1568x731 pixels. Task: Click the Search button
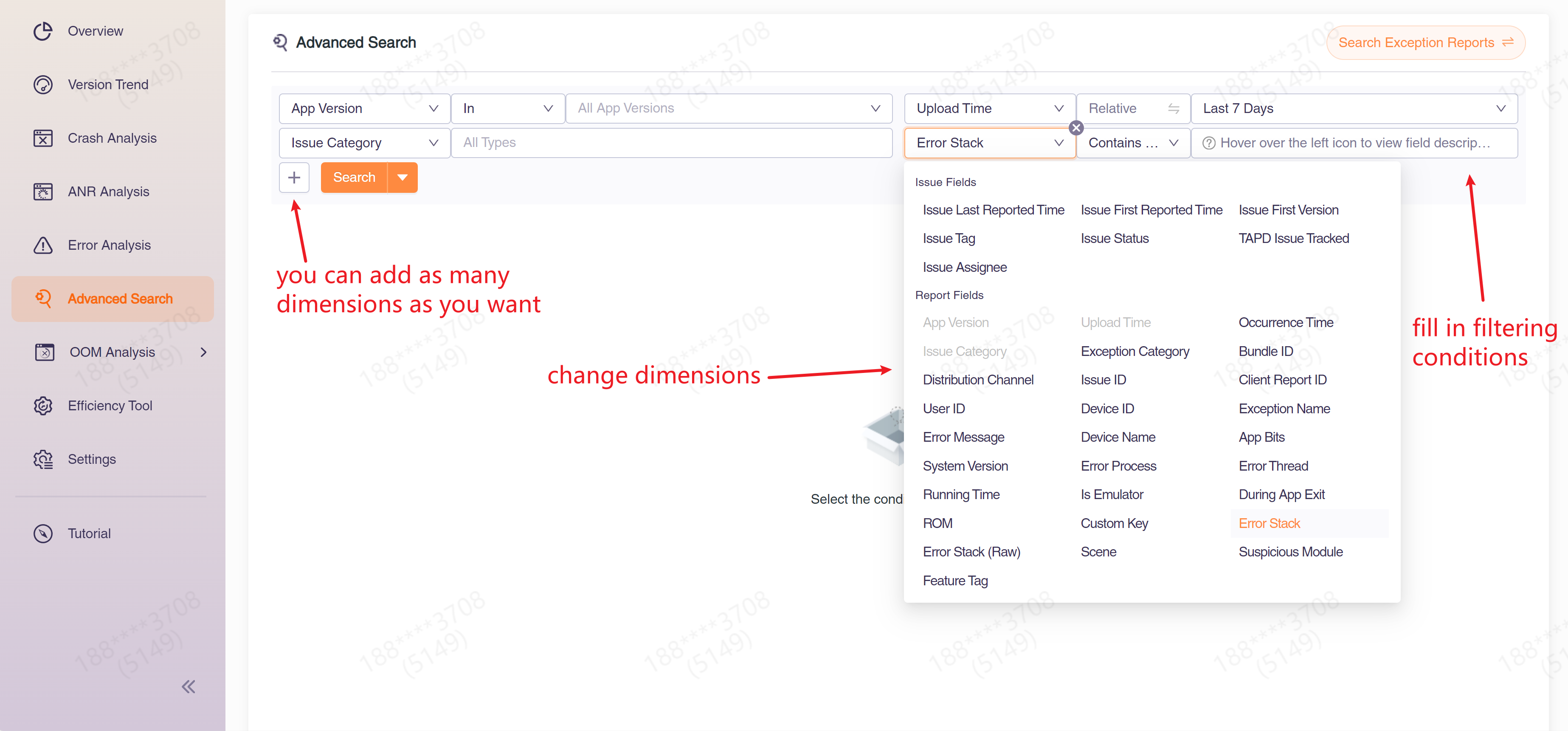[x=354, y=177]
